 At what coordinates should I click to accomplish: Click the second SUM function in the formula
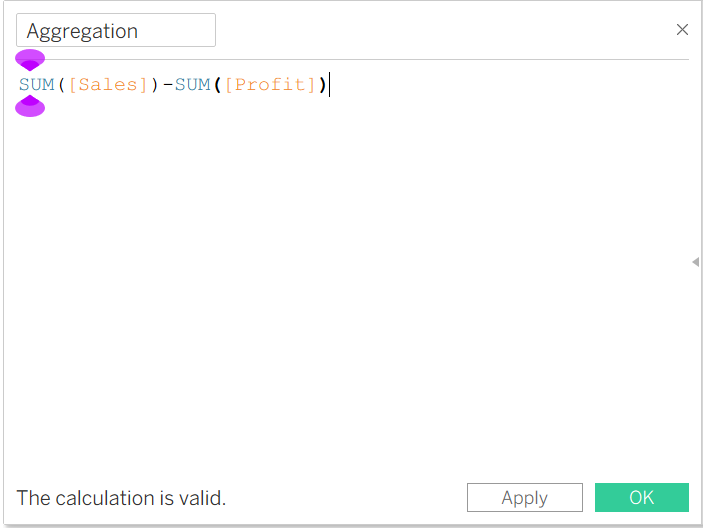click(x=192, y=84)
